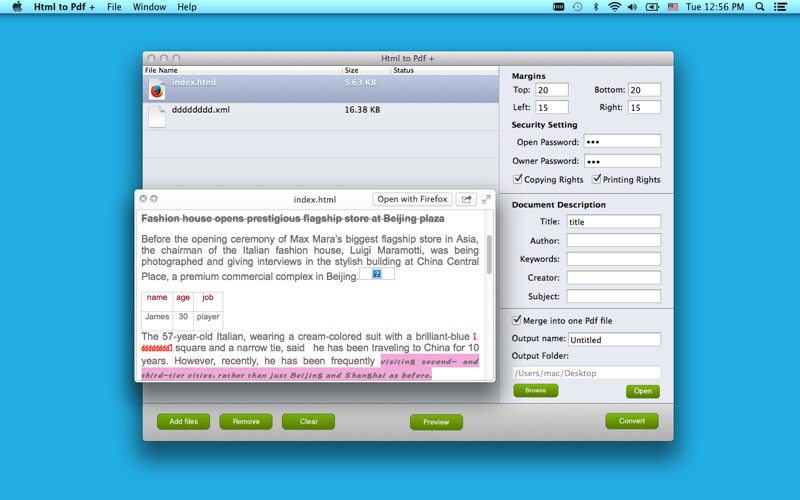The width and height of the screenshot is (800, 500).
Task: Click the broken image placeholder in preview
Action: coord(377,274)
